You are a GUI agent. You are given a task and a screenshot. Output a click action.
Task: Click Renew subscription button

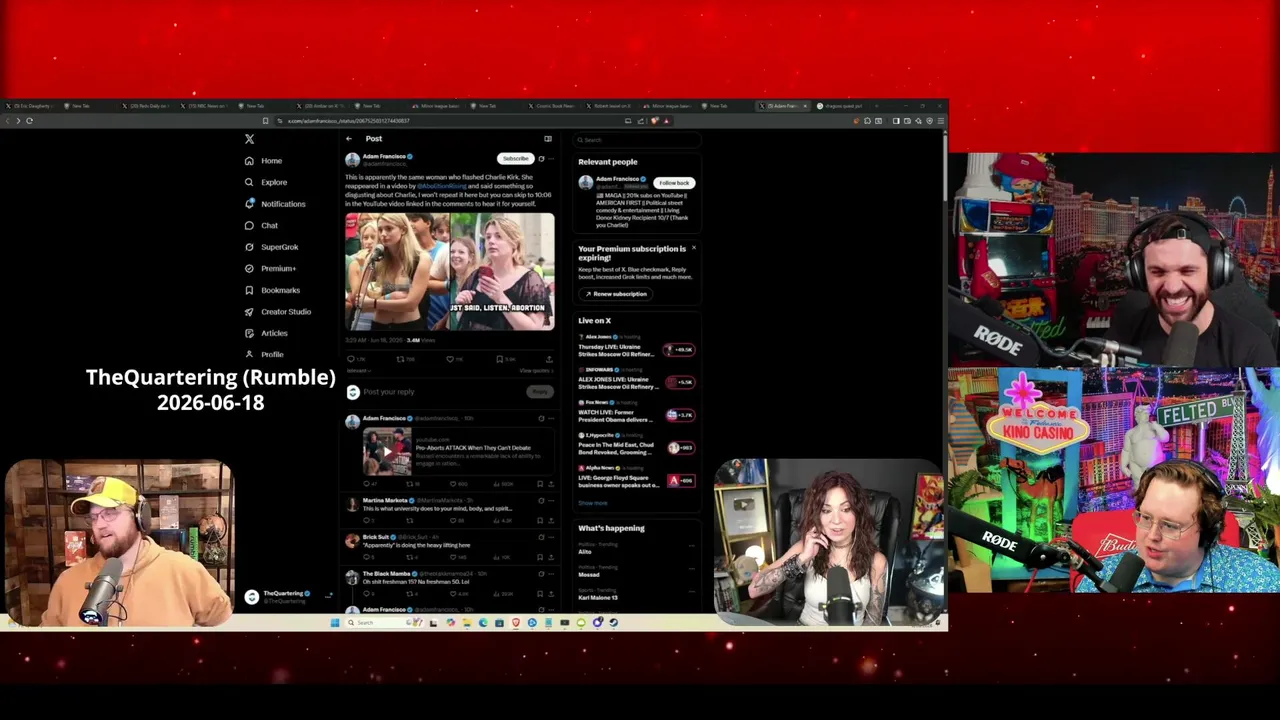616,294
